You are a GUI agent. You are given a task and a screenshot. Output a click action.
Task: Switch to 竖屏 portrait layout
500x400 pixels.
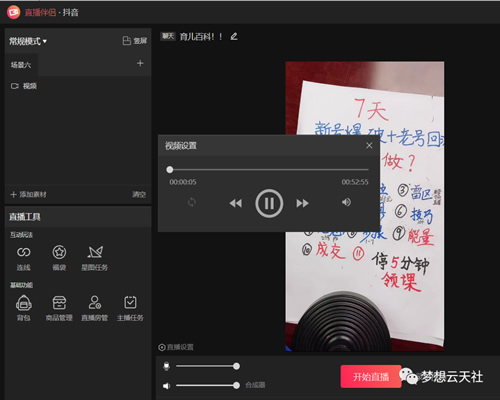pos(135,41)
